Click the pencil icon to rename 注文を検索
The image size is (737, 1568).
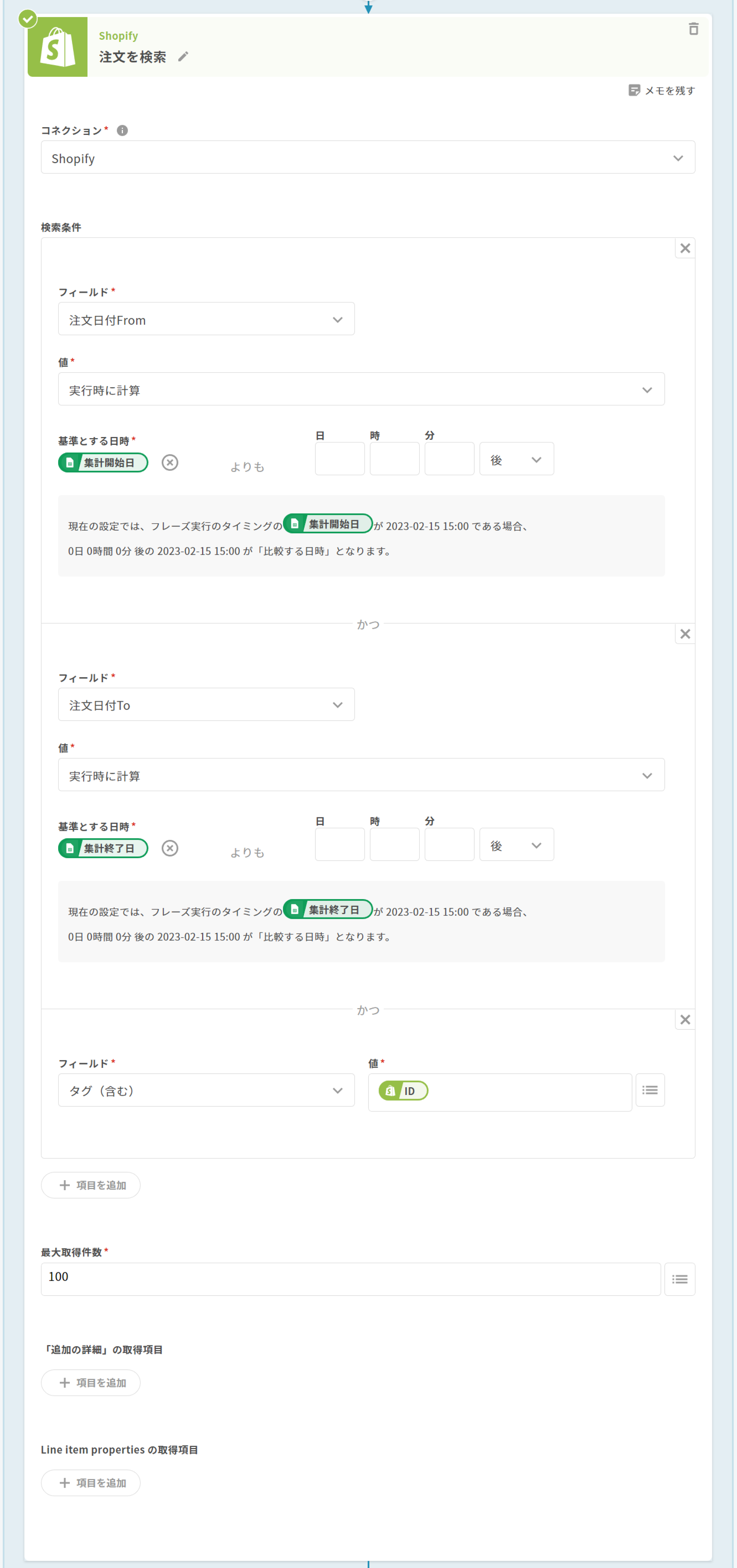coord(183,57)
